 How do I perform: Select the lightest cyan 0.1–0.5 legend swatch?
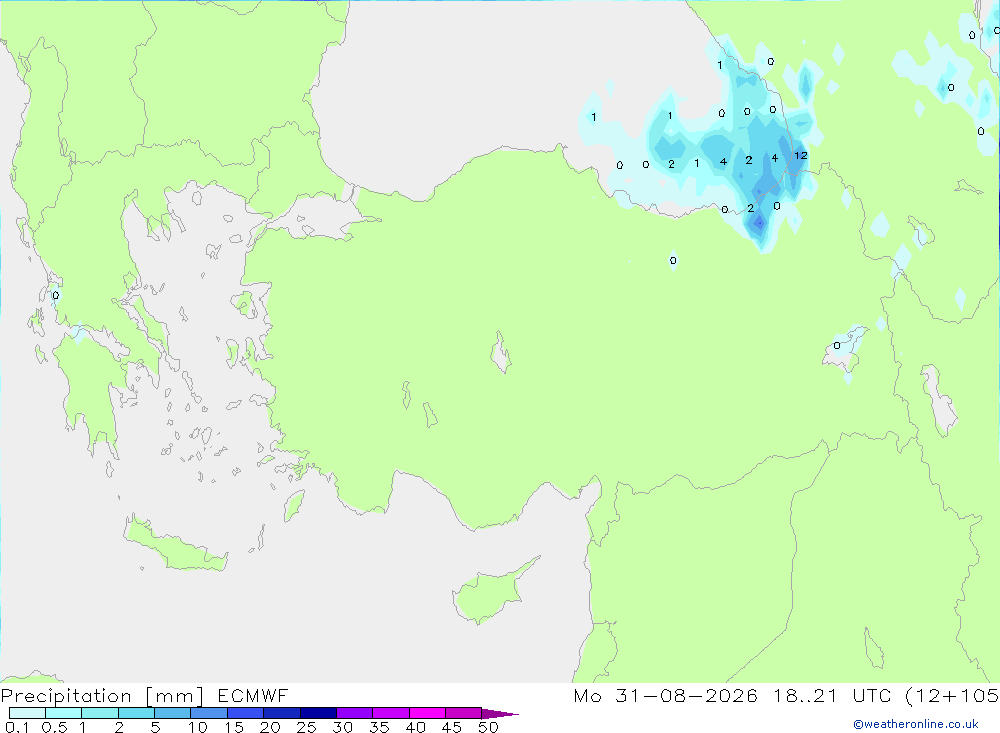pos(27,713)
